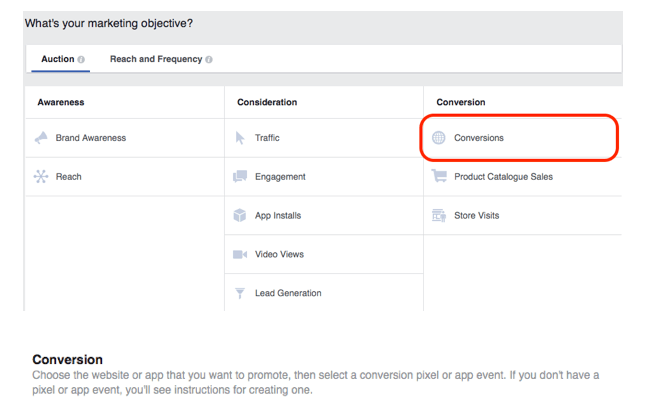Switch to the Auction tab

point(57,59)
